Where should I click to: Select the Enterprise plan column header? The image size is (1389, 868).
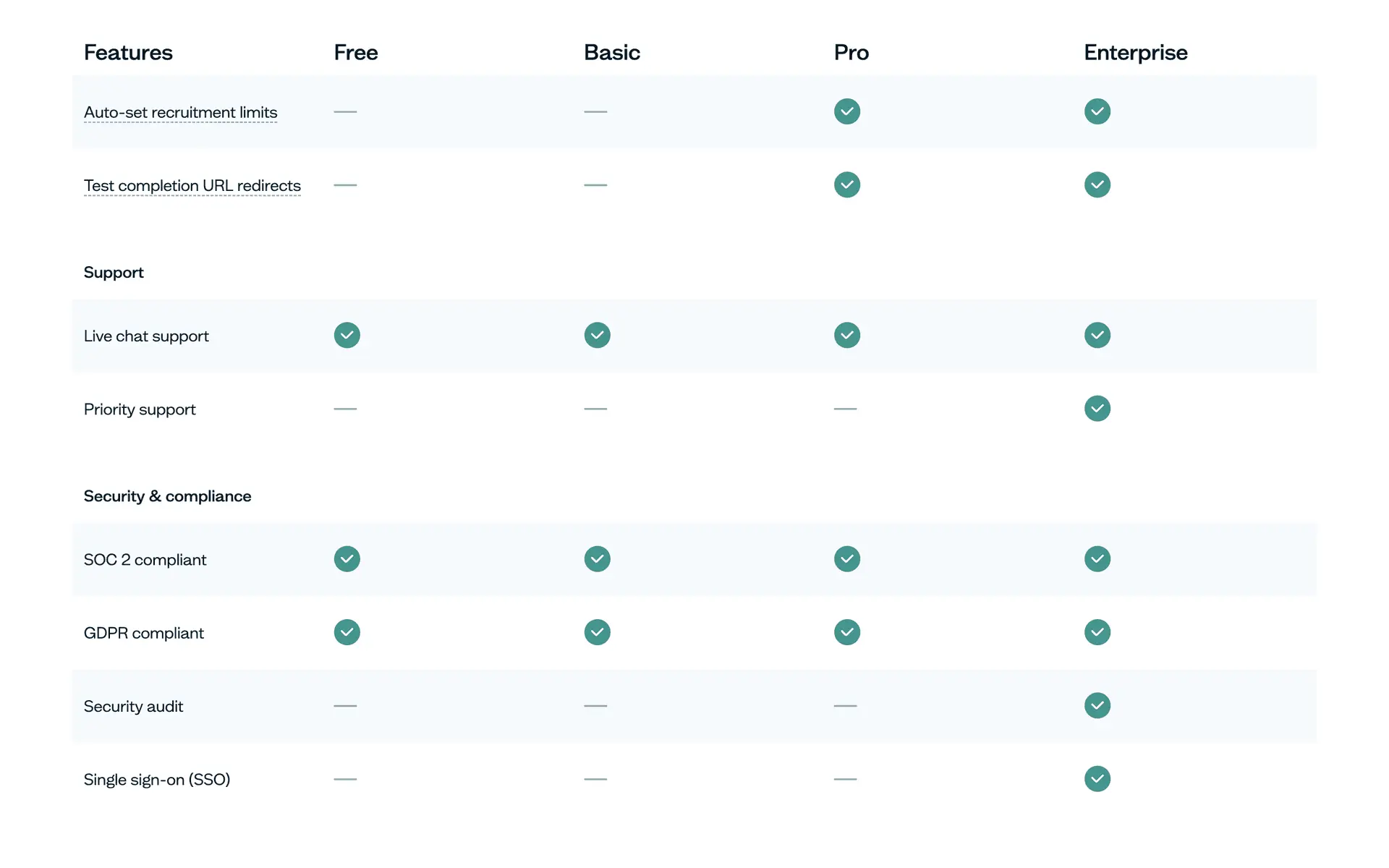[x=1135, y=52]
